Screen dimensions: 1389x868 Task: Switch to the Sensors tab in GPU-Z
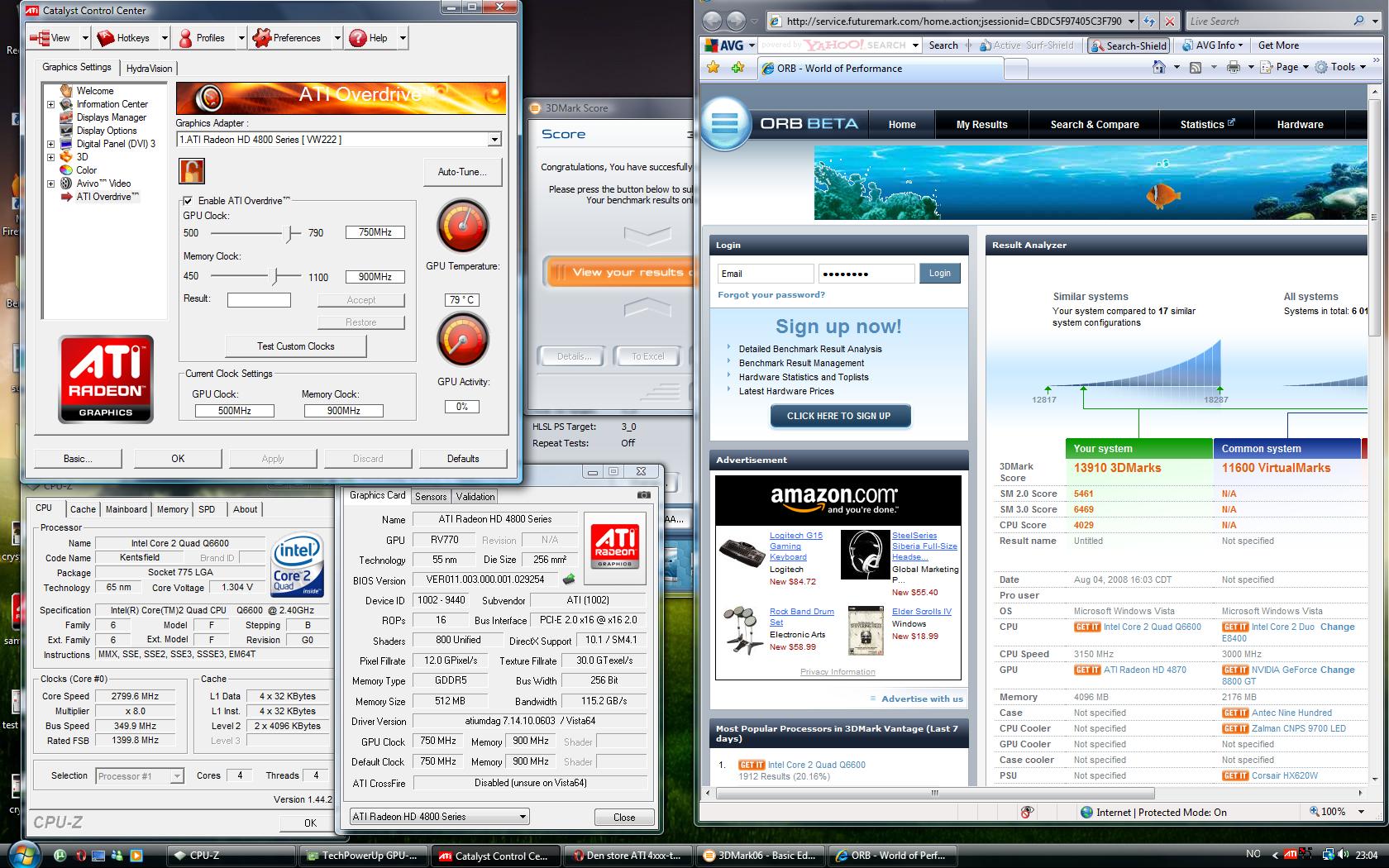click(431, 497)
